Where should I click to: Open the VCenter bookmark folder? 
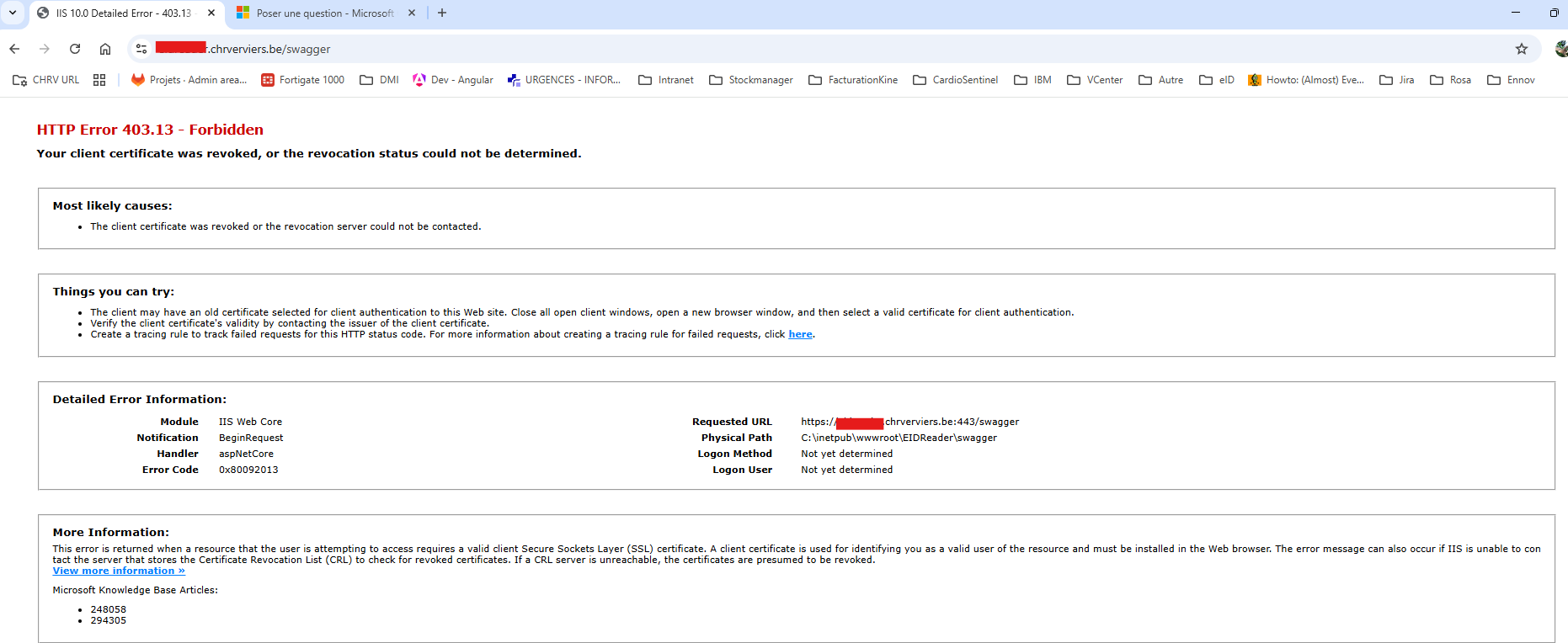(1095, 80)
